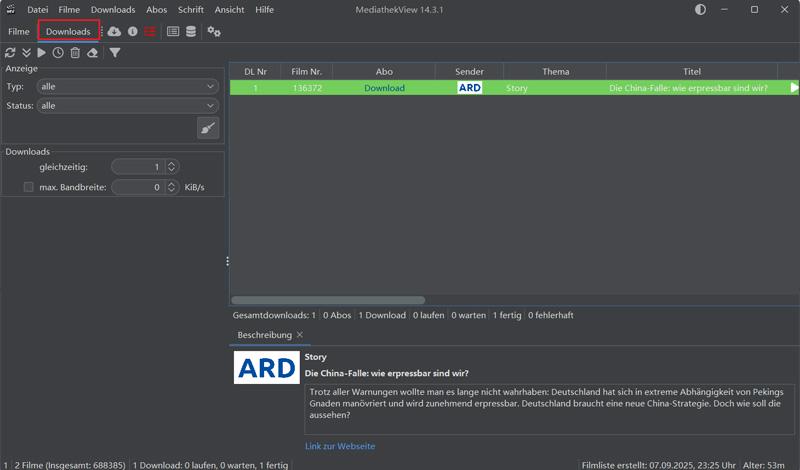Click the gleichzeitig spinner arrows
Image resolution: width=800 pixels, height=470 pixels.
pos(171,167)
